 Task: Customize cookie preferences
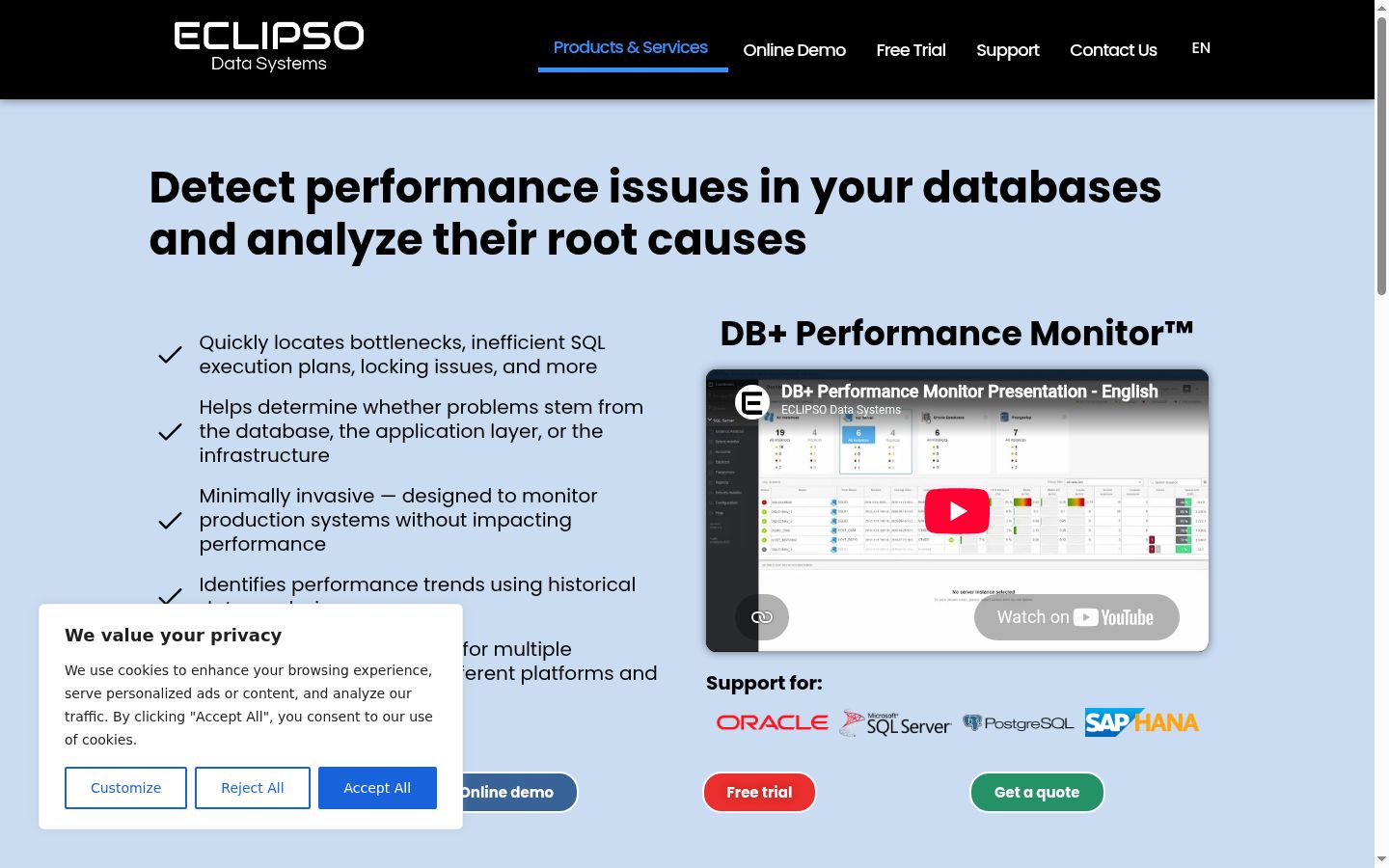pyautogui.click(x=125, y=788)
